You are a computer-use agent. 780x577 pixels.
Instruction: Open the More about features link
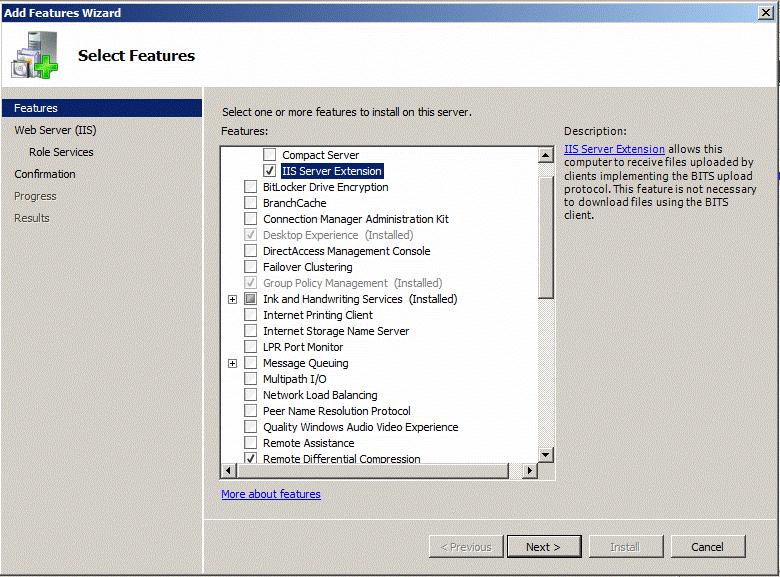click(271, 494)
